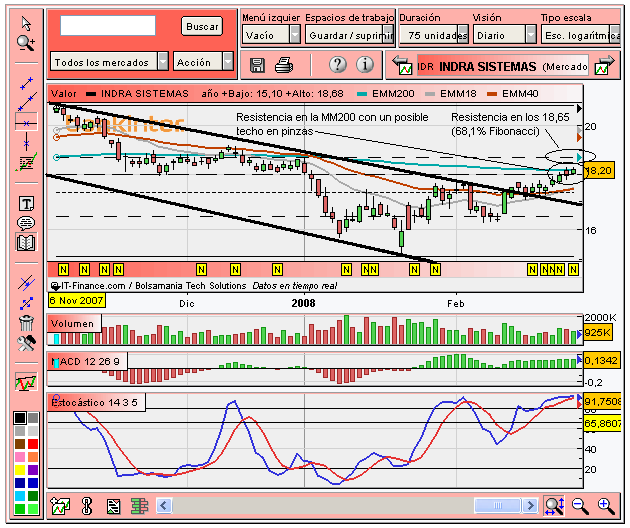Zoom in with the plus magnifier
The width and height of the screenshot is (630, 528).
tap(606, 506)
